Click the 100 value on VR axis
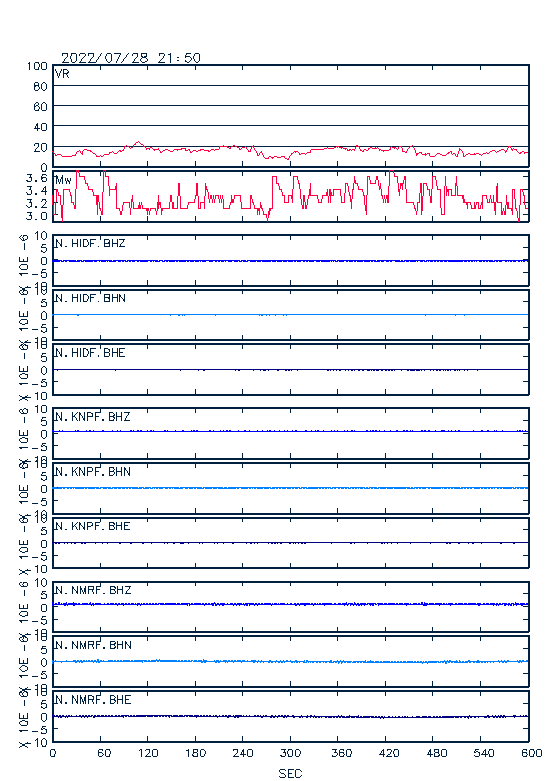This screenshot has width=554, height=781. tap(37, 66)
